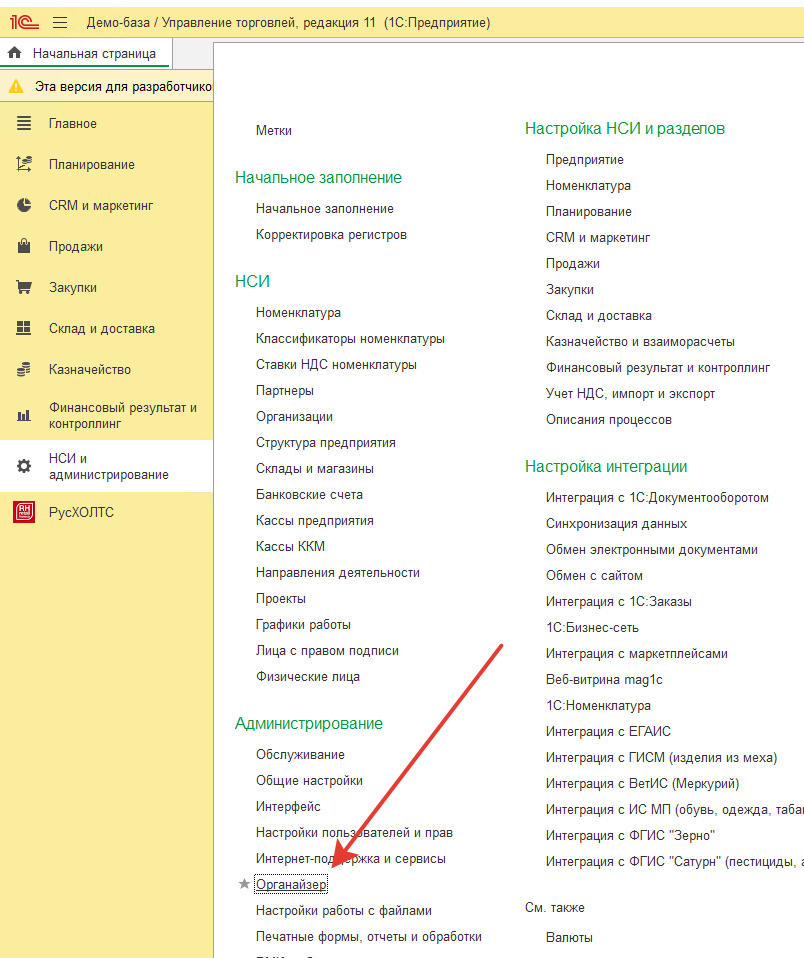This screenshot has width=804, height=958.
Task: Click the Финансовый результат bar chart icon
Action: click(x=24, y=416)
